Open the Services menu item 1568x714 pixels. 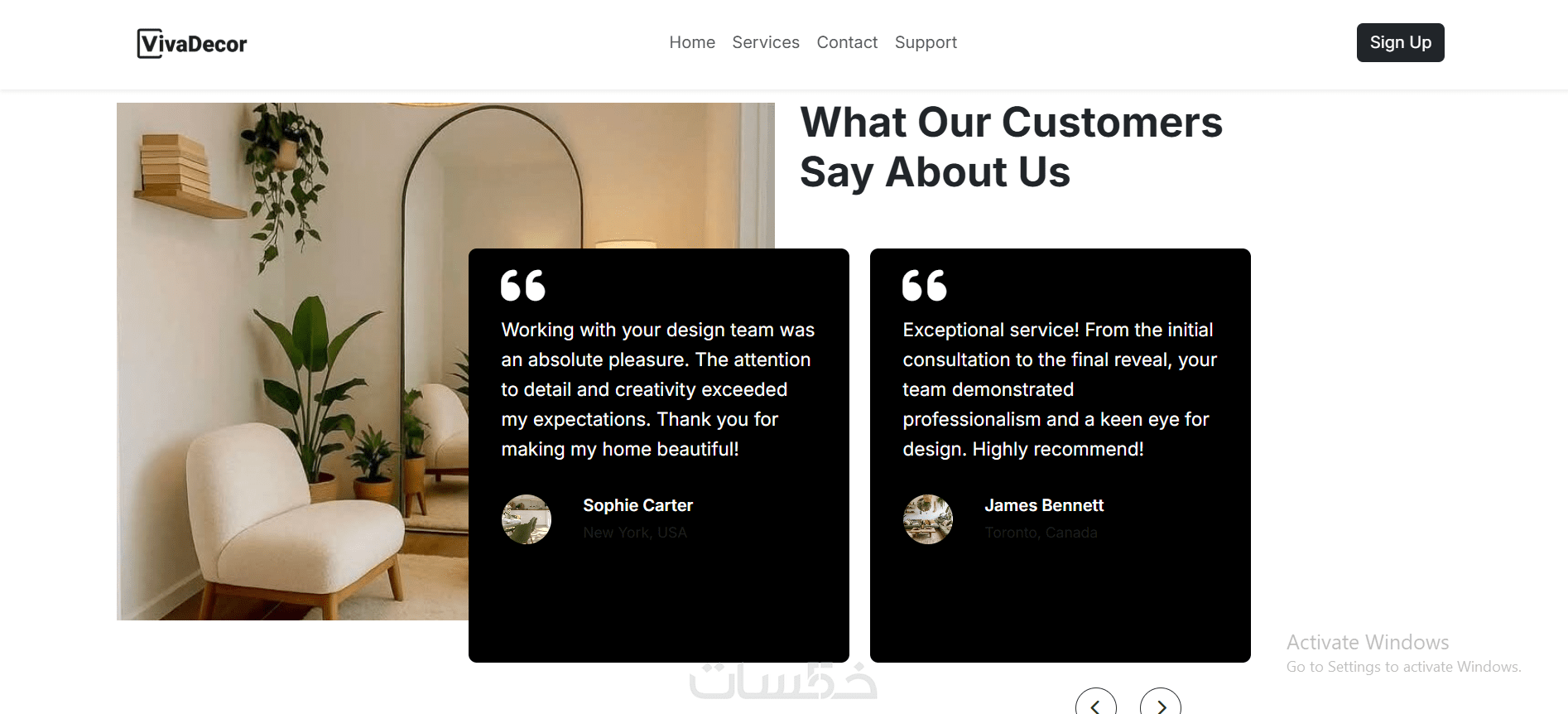(766, 42)
